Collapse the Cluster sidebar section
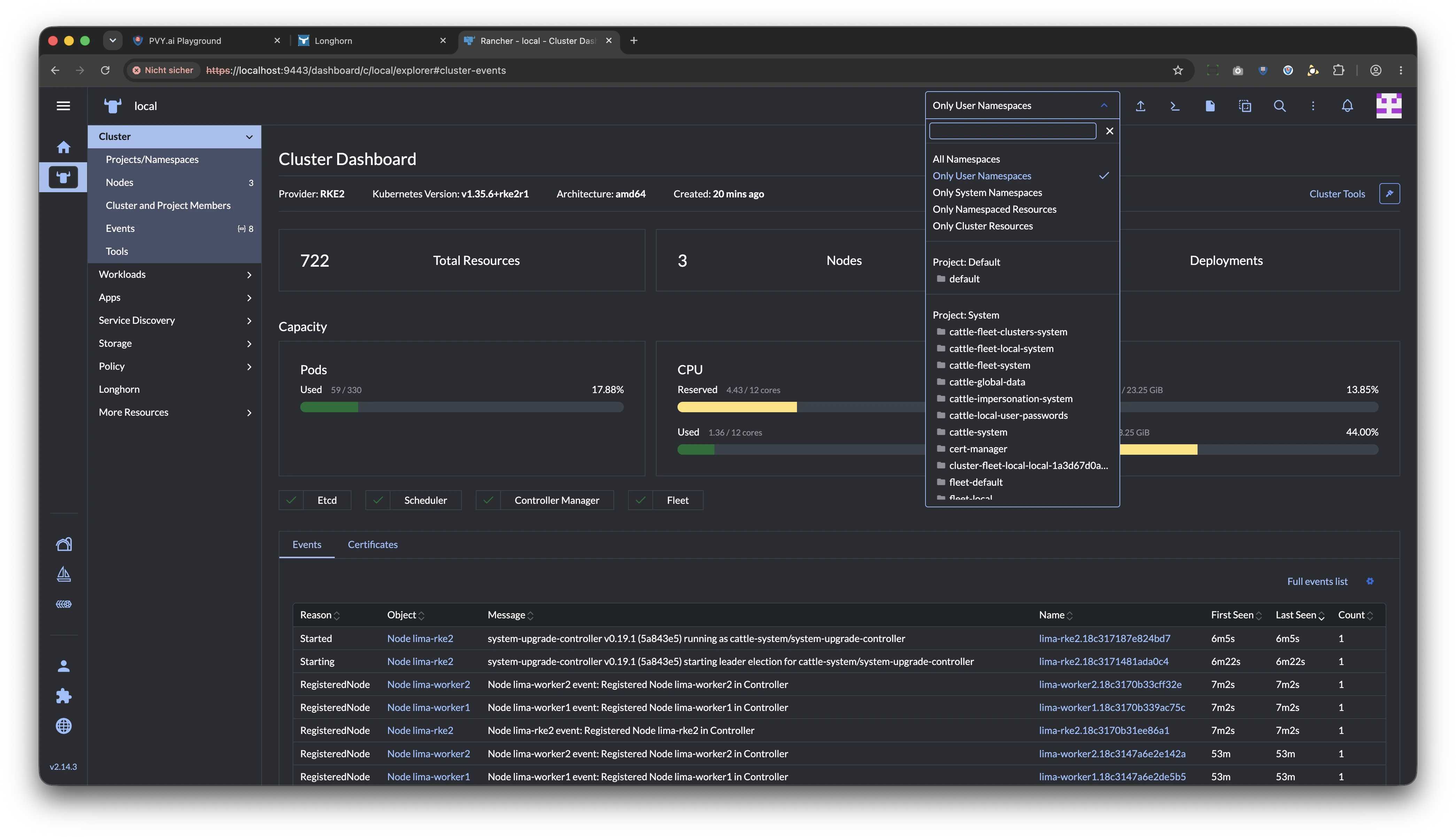The width and height of the screenshot is (1456, 837). (249, 137)
